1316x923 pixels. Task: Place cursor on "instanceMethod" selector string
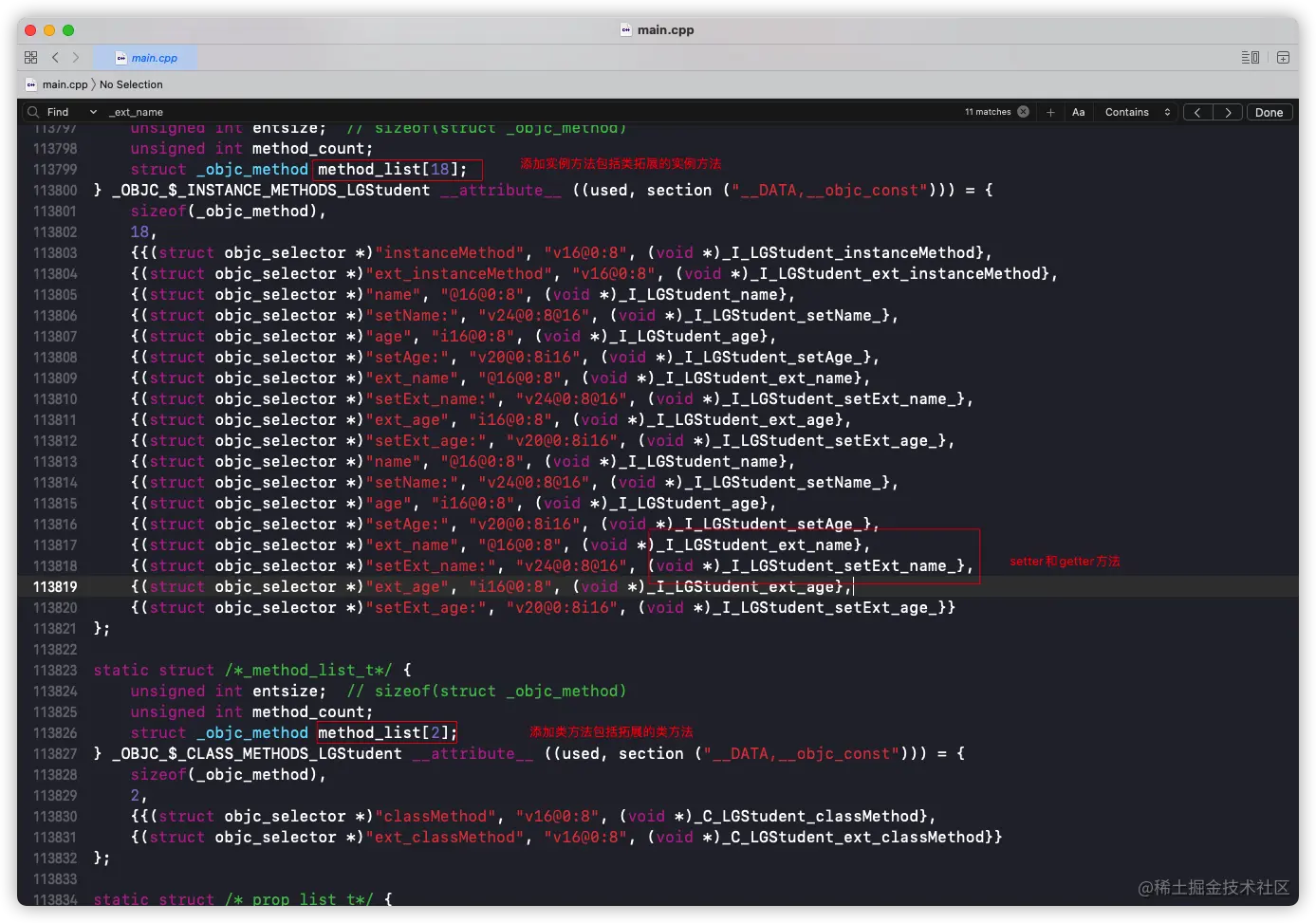[450, 253]
